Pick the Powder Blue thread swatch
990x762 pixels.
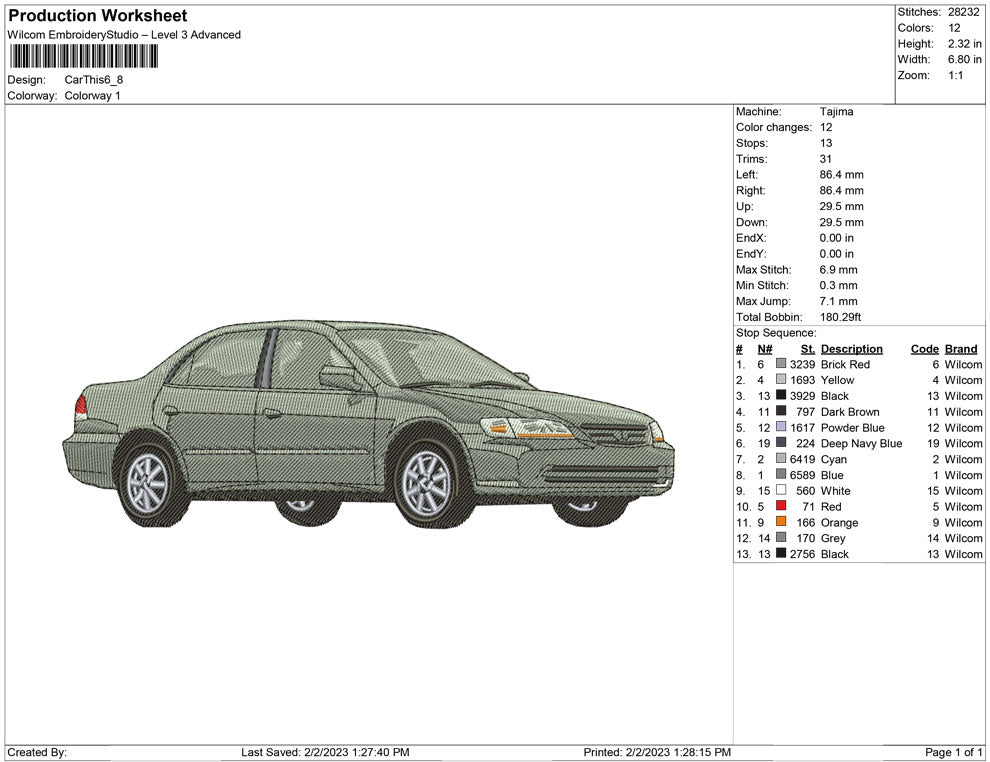[781, 428]
